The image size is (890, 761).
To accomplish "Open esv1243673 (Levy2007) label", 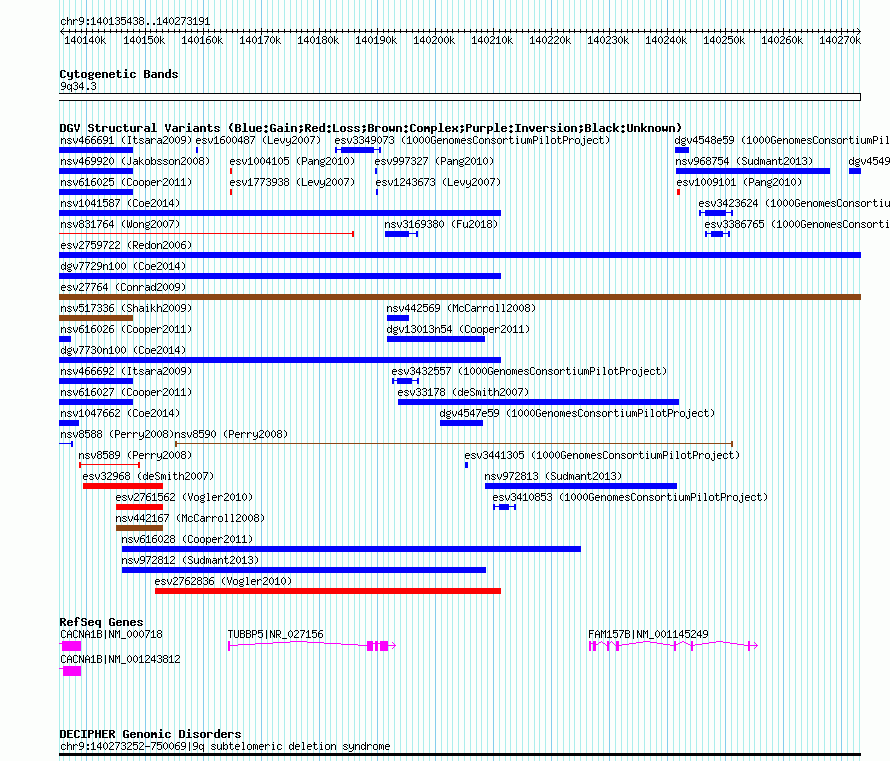I will [438, 182].
